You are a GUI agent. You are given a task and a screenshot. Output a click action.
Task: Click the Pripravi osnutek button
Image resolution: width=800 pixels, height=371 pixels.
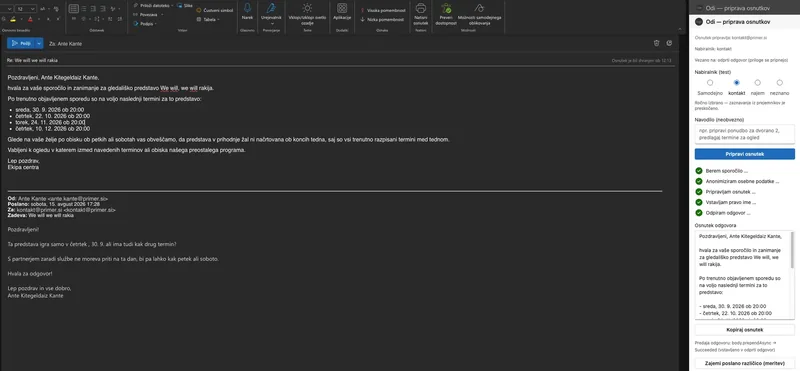click(745, 154)
